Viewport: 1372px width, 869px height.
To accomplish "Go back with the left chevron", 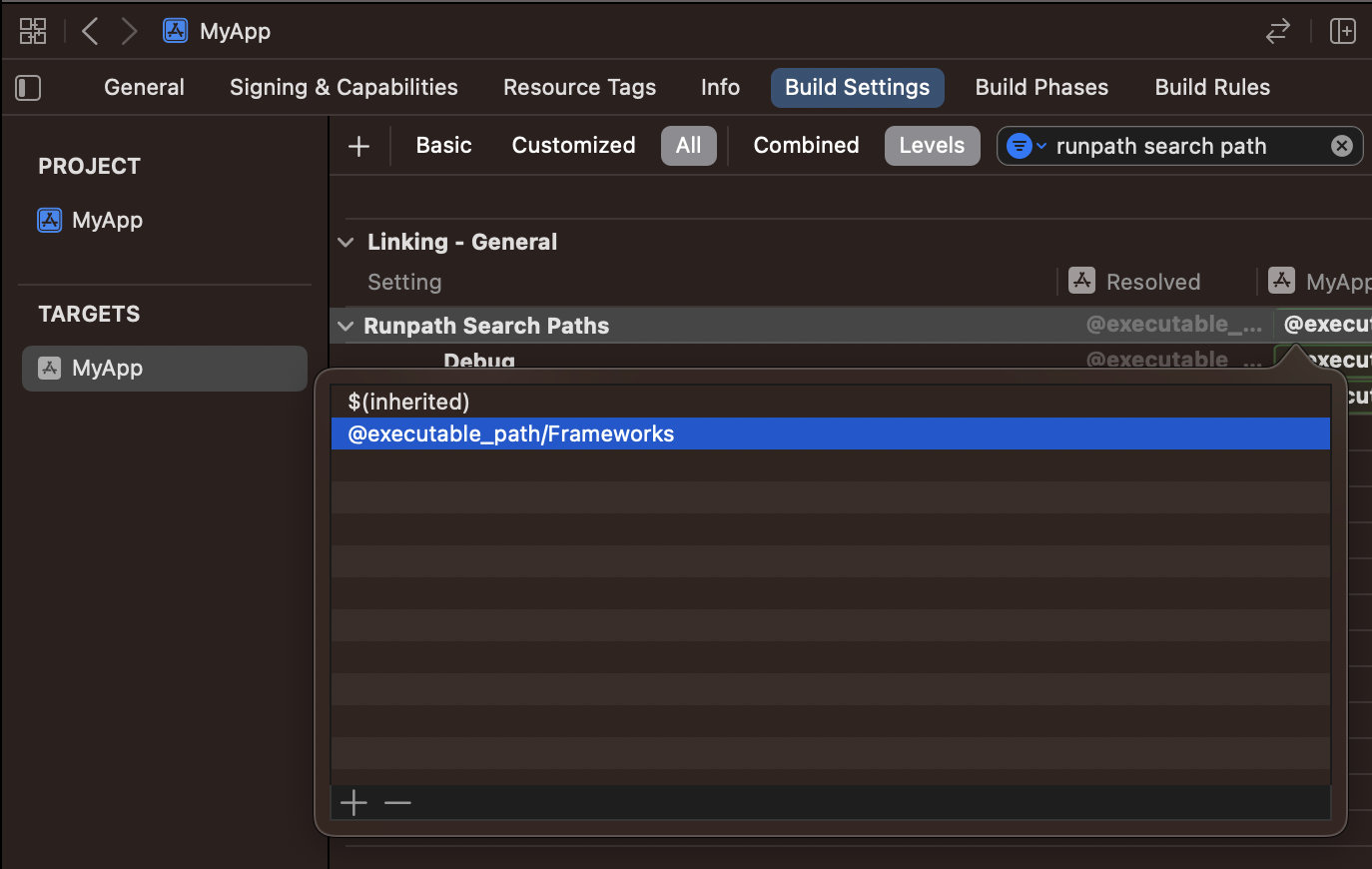I will pos(90,31).
